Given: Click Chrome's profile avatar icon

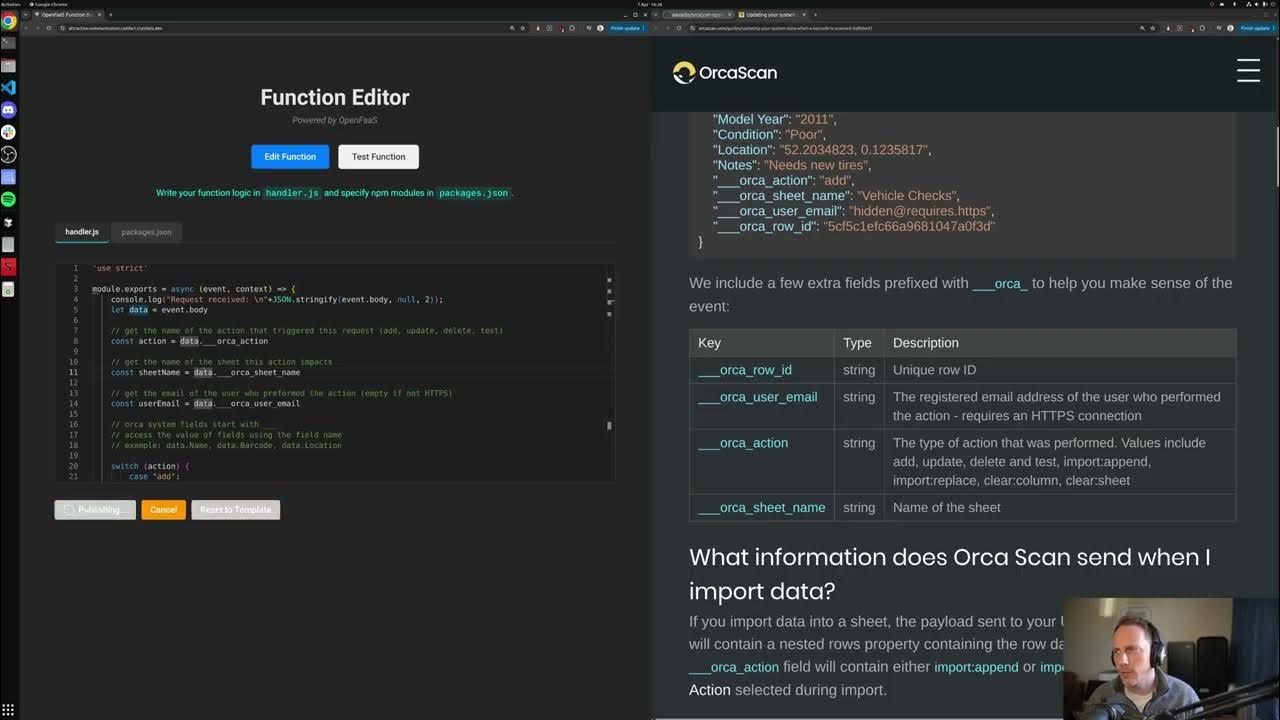Looking at the screenshot, I should coord(1230,28).
